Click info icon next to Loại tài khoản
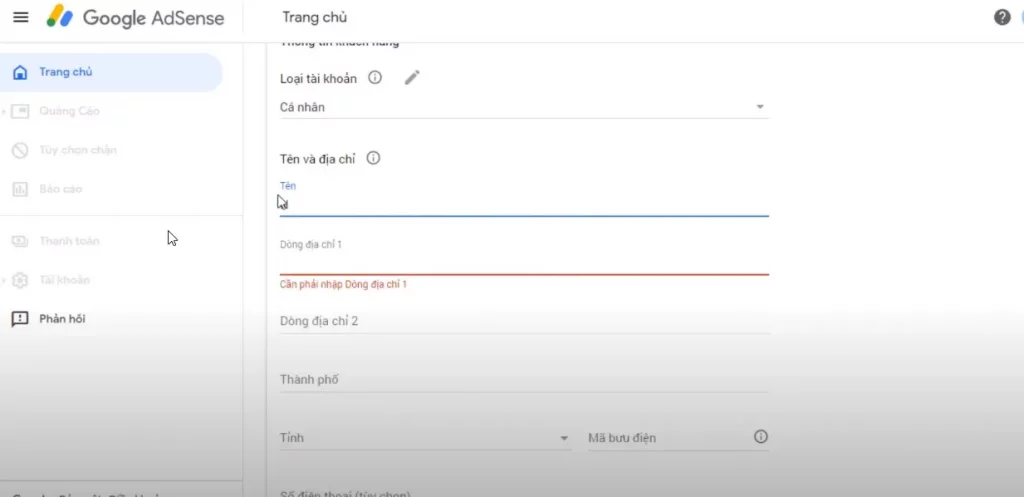 [375, 78]
